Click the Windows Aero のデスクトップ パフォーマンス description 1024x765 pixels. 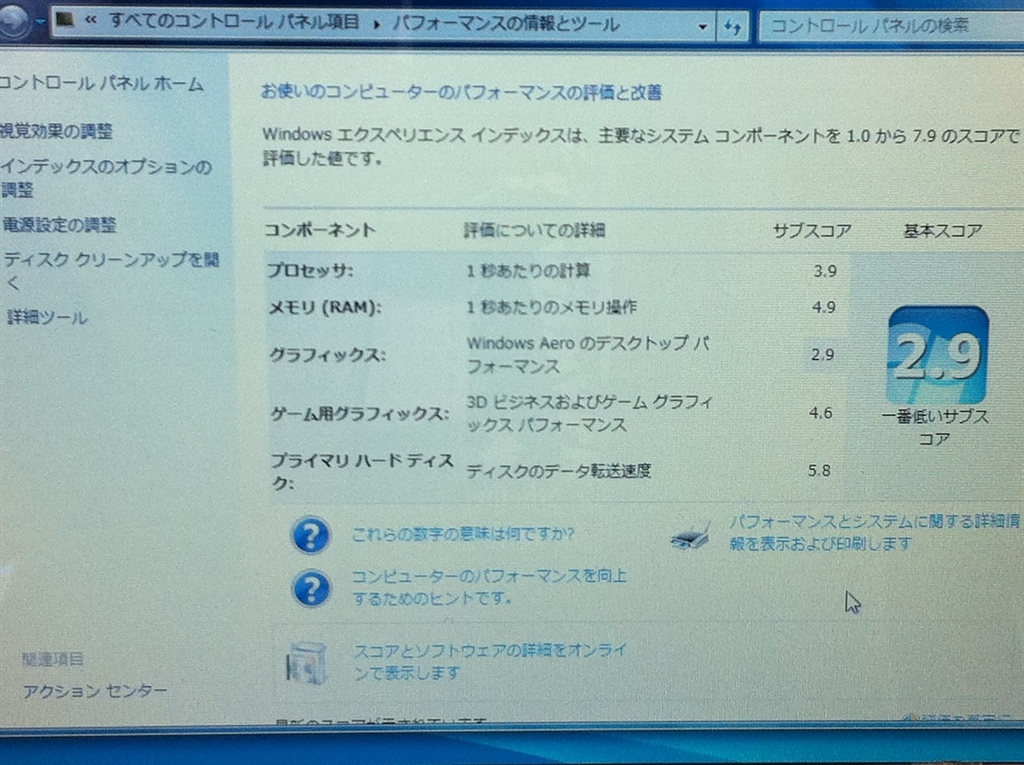[588, 355]
